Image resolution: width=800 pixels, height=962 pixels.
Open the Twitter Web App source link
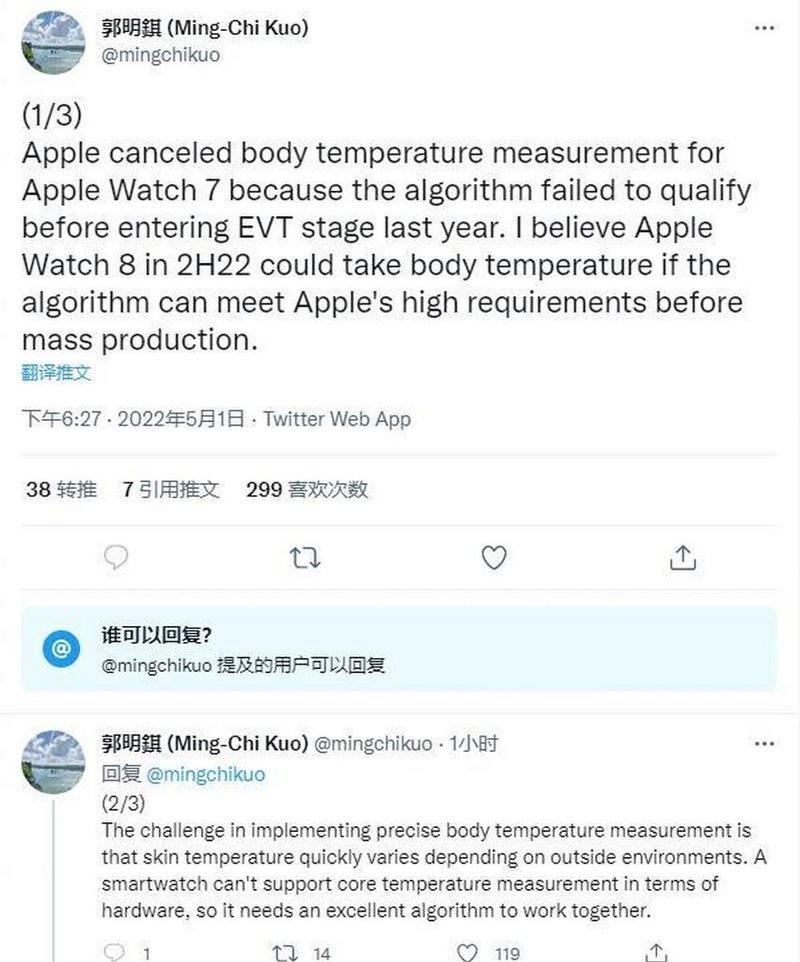[337, 419]
